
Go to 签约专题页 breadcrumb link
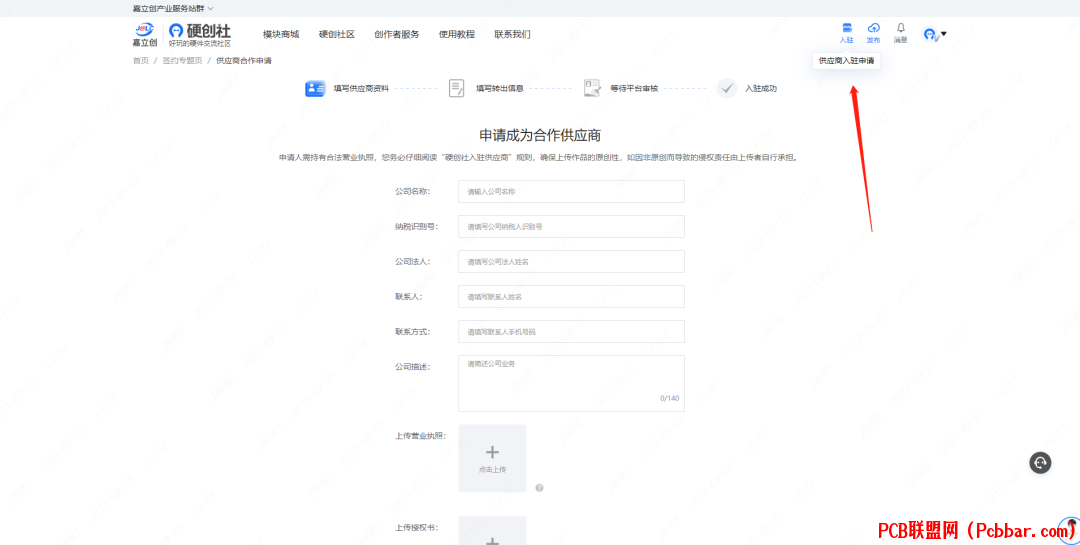coord(183,61)
